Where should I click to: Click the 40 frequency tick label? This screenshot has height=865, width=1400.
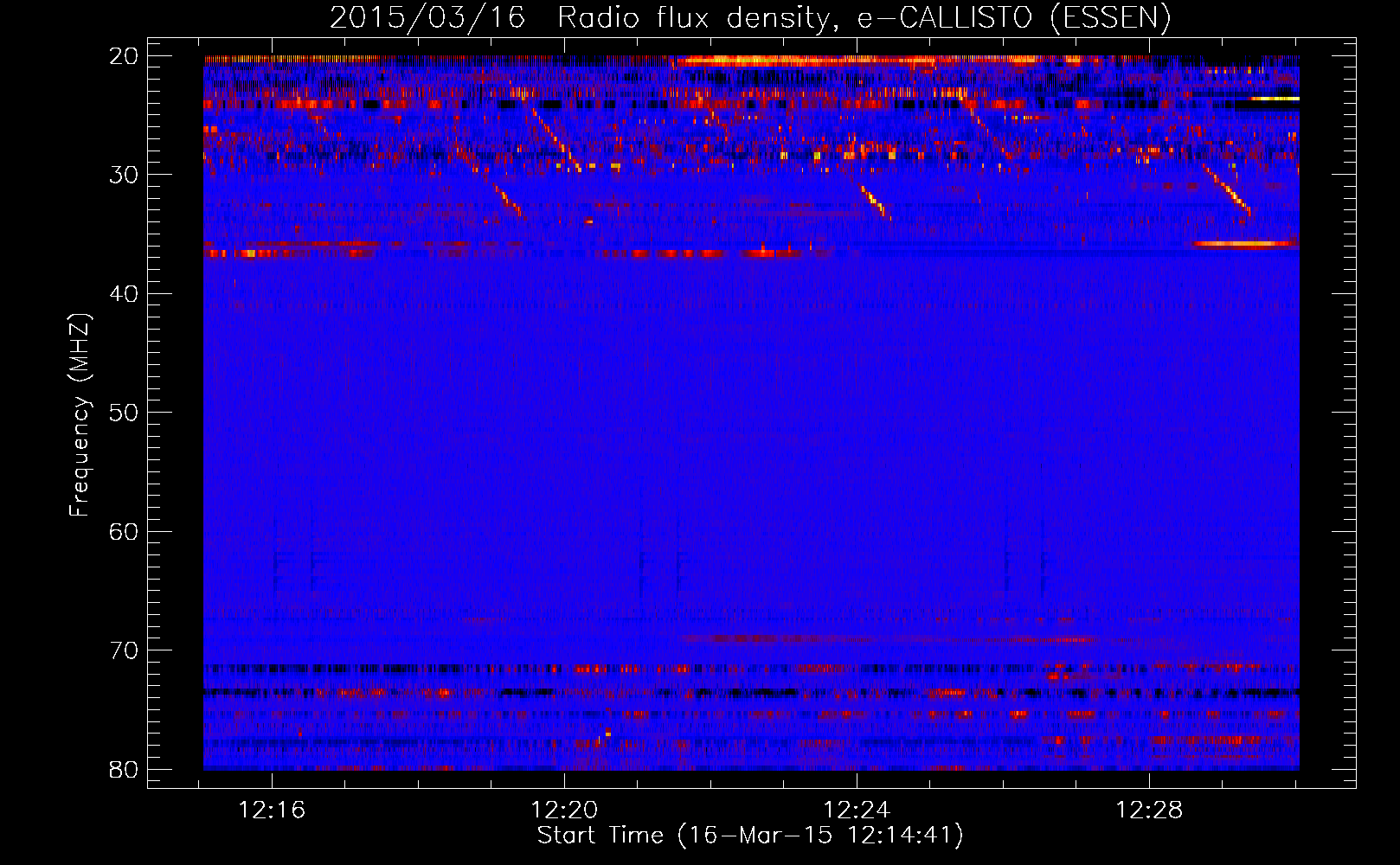click(x=124, y=294)
